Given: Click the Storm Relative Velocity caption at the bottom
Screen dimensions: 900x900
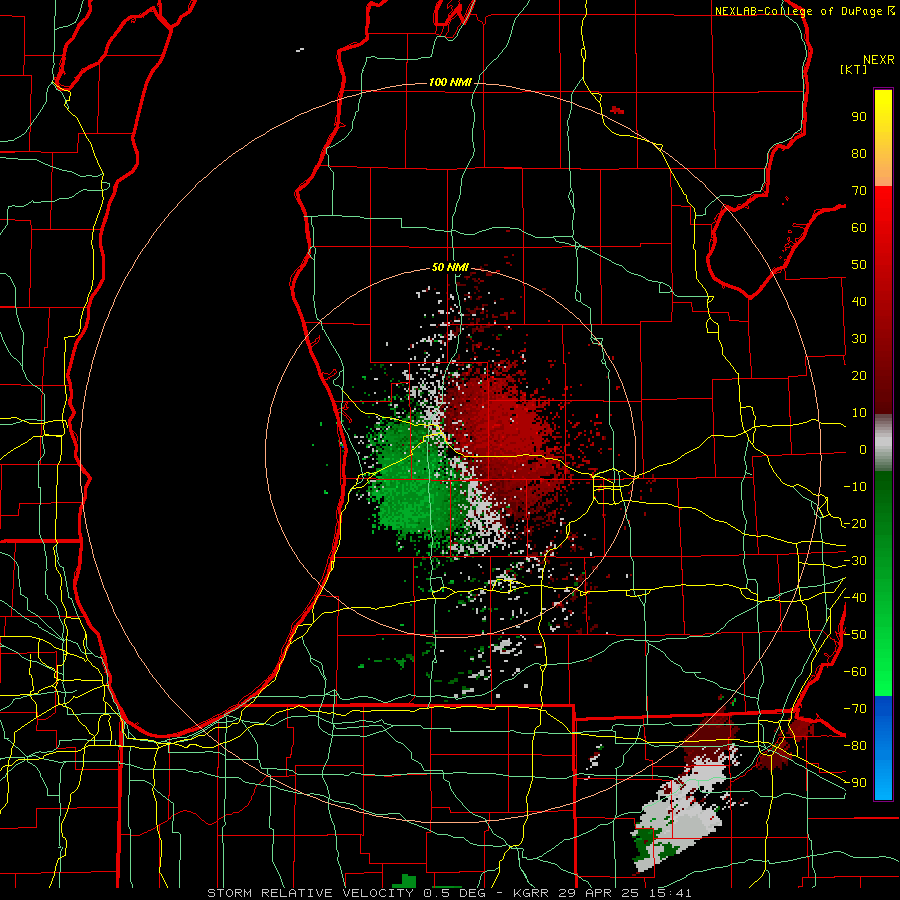Looking at the screenshot, I should tap(449, 893).
